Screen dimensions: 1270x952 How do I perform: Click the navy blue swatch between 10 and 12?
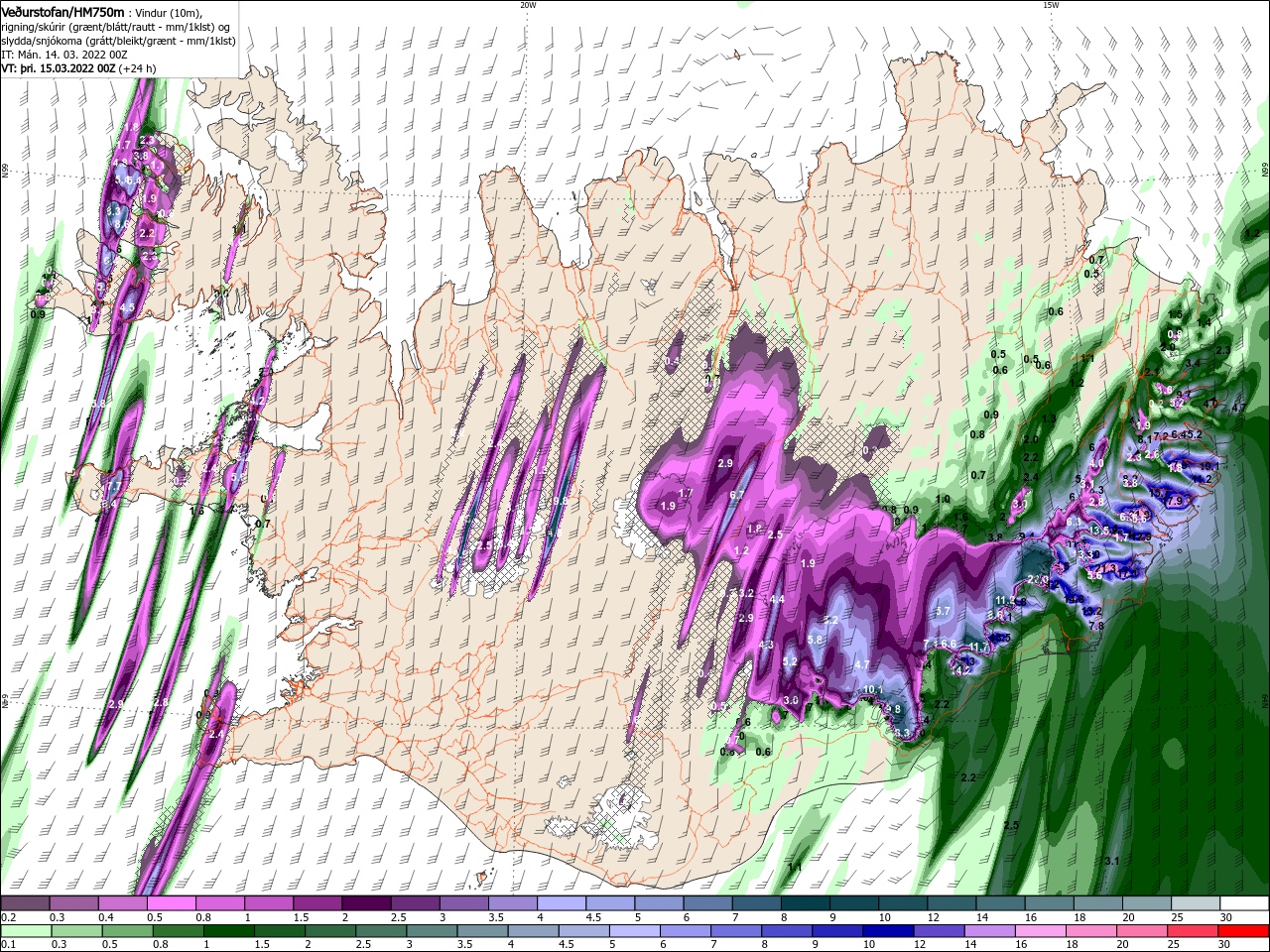[889, 931]
